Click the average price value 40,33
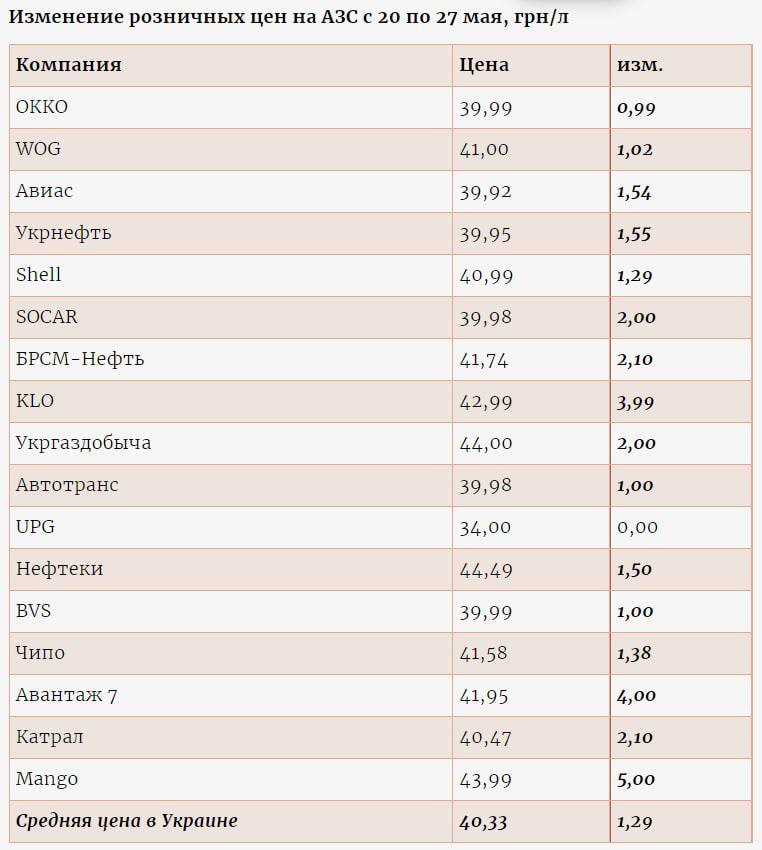This screenshot has width=762, height=850. (484, 821)
